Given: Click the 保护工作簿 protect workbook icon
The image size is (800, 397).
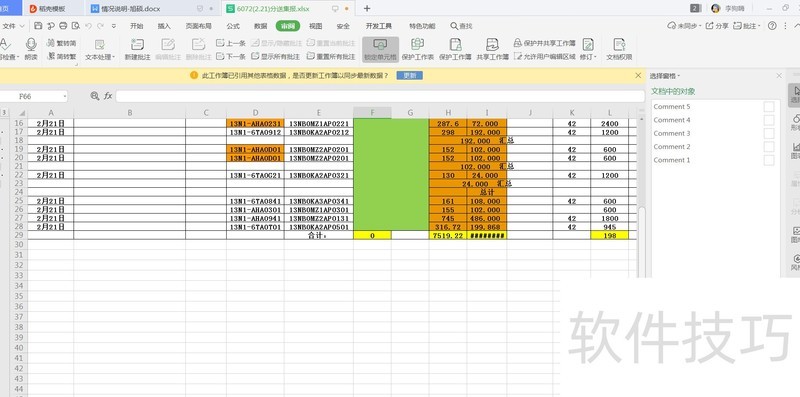Looking at the screenshot, I should click(455, 44).
